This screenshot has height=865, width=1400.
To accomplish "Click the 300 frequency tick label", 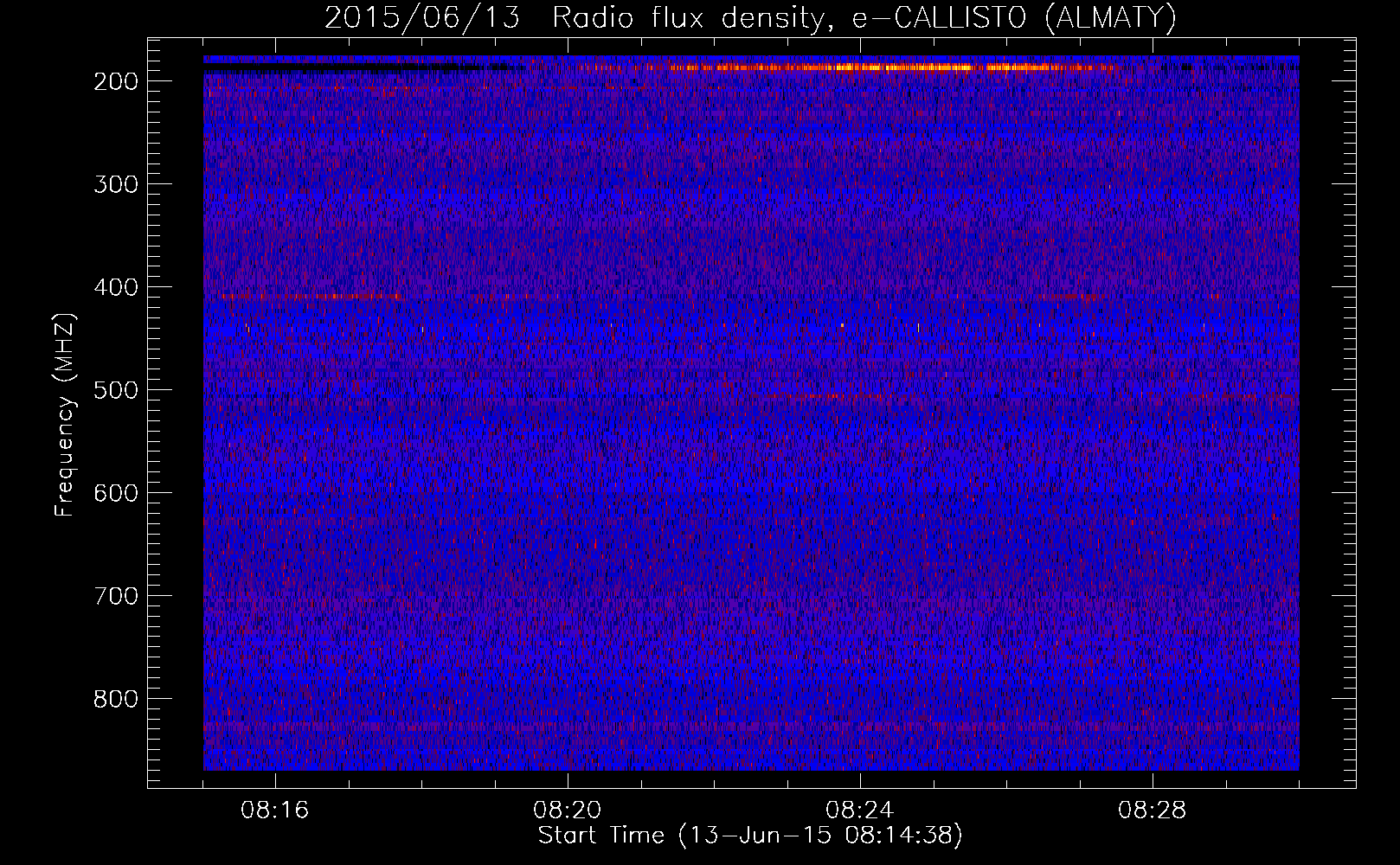I will [115, 184].
